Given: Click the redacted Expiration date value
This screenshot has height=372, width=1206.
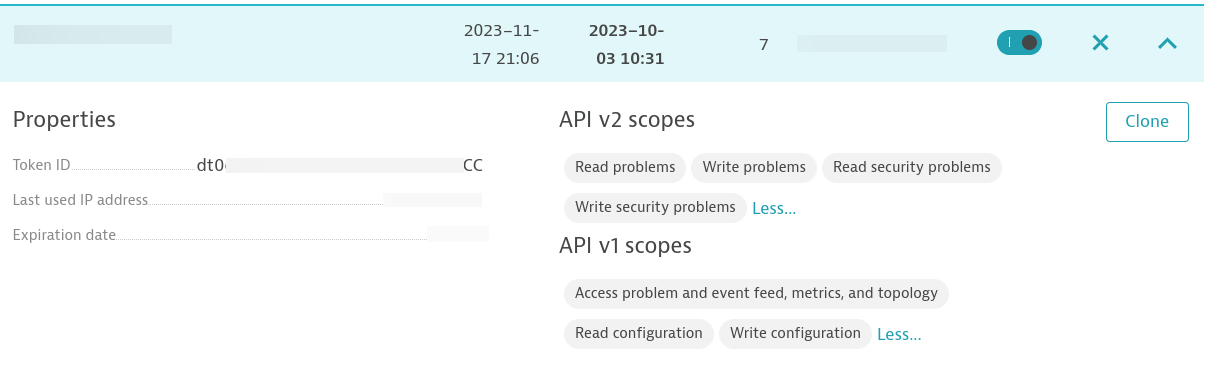Looking at the screenshot, I should pyautogui.click(x=458, y=234).
